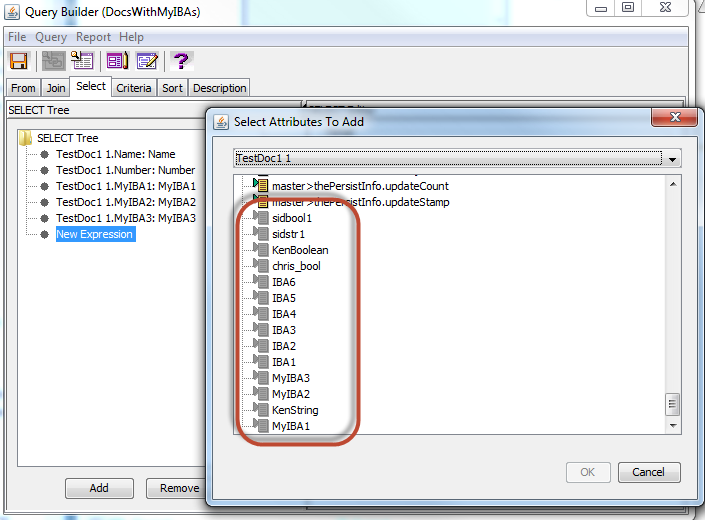The image size is (705, 520).
Task: Click the icon beside sidstr1 attribute
Action: 261,234
